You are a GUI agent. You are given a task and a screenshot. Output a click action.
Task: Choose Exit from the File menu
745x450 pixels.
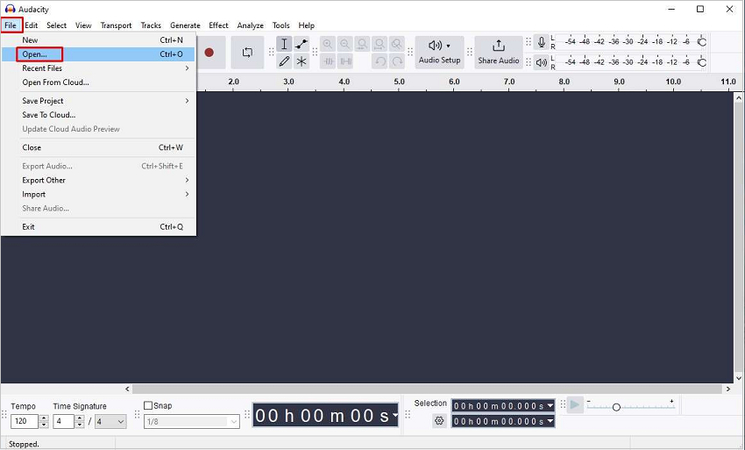98,227
